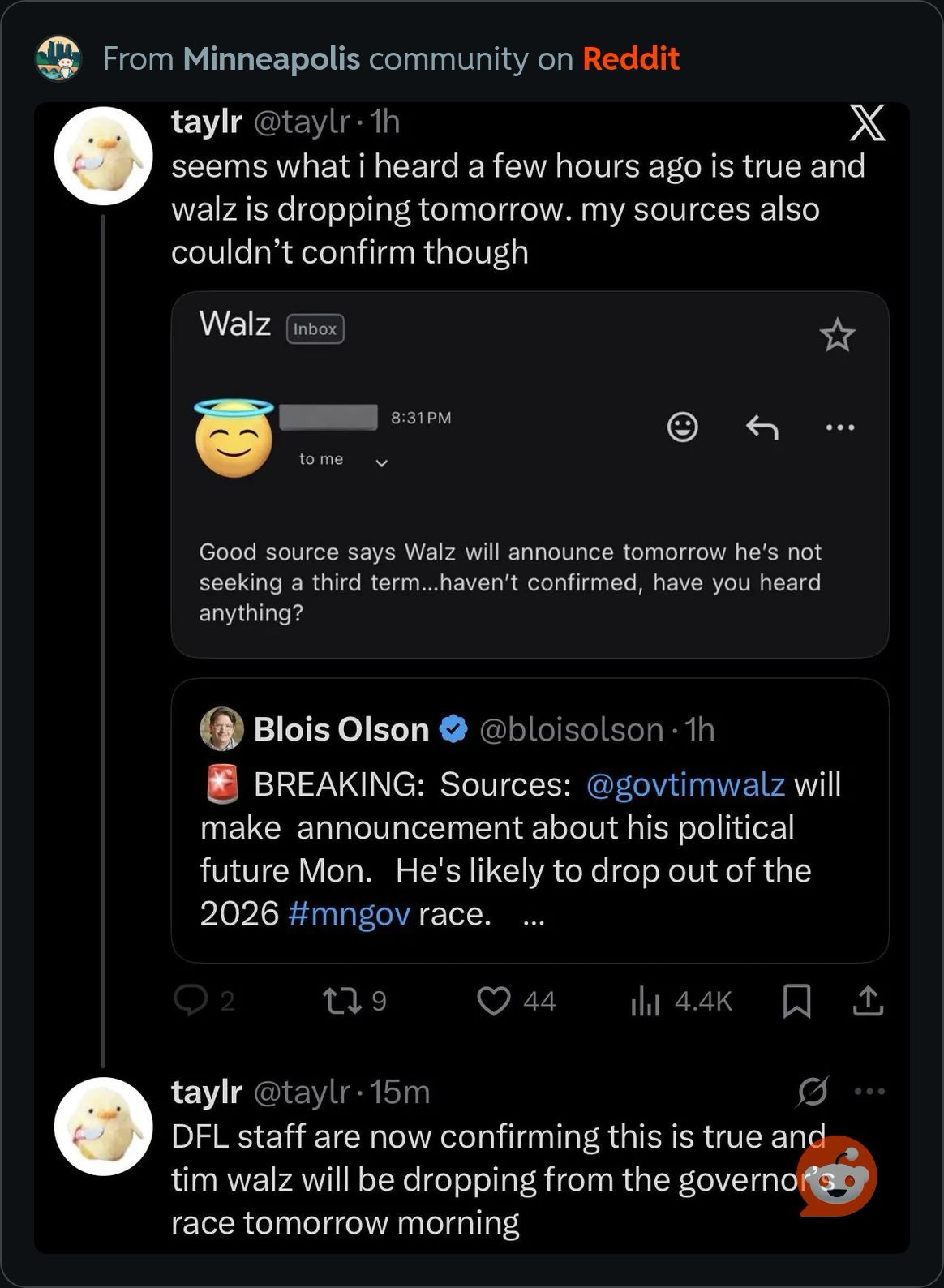Screen dimensions: 944x1288
Task: Like the post with heart icon
Action: point(494,1001)
